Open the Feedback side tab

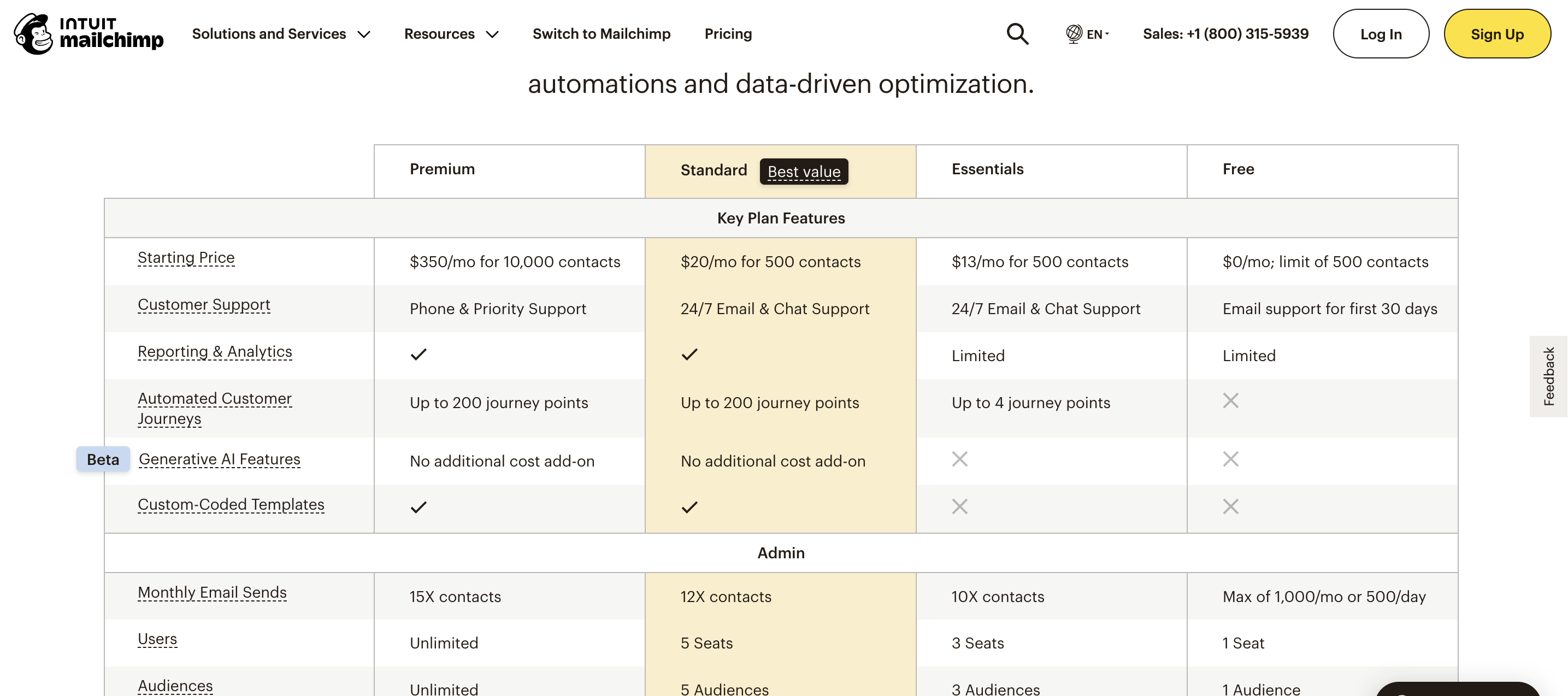tap(1548, 376)
